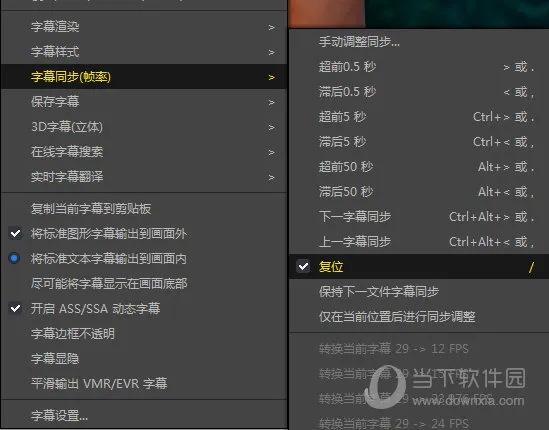Open the 在线字幕搜索 submenu
The image size is (549, 430).
144,152
